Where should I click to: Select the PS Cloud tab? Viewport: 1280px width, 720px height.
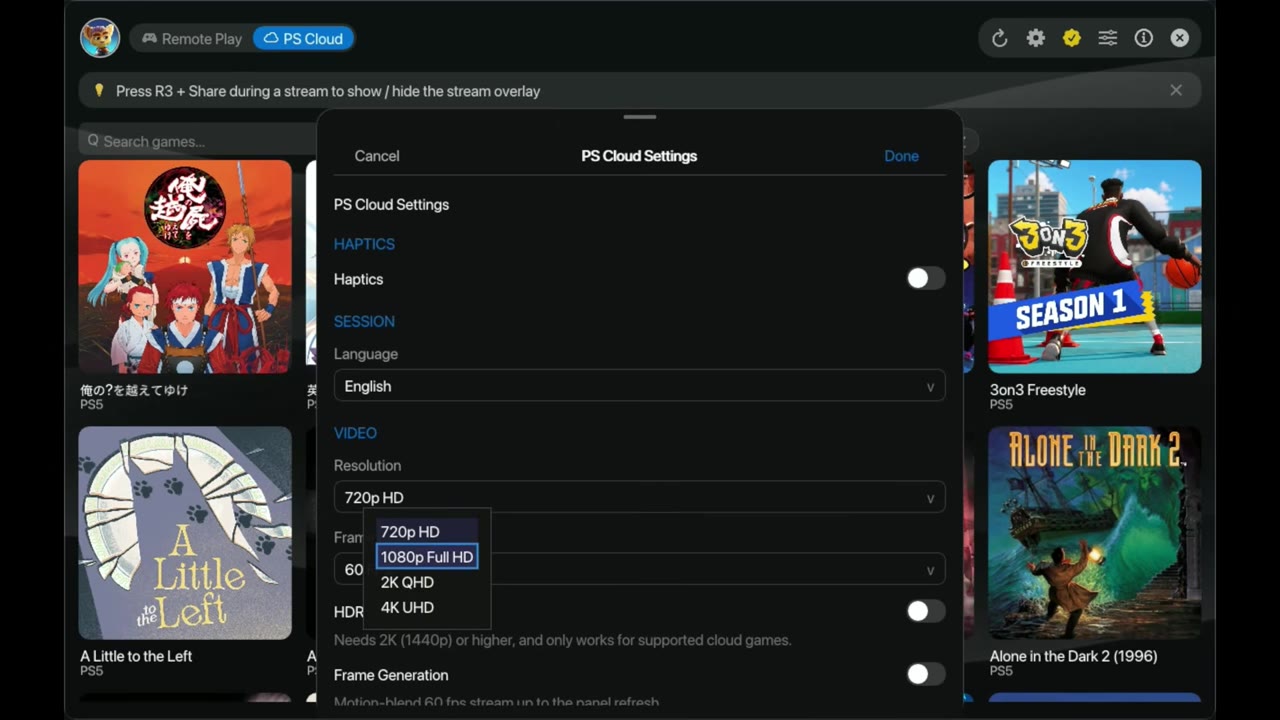pos(303,39)
